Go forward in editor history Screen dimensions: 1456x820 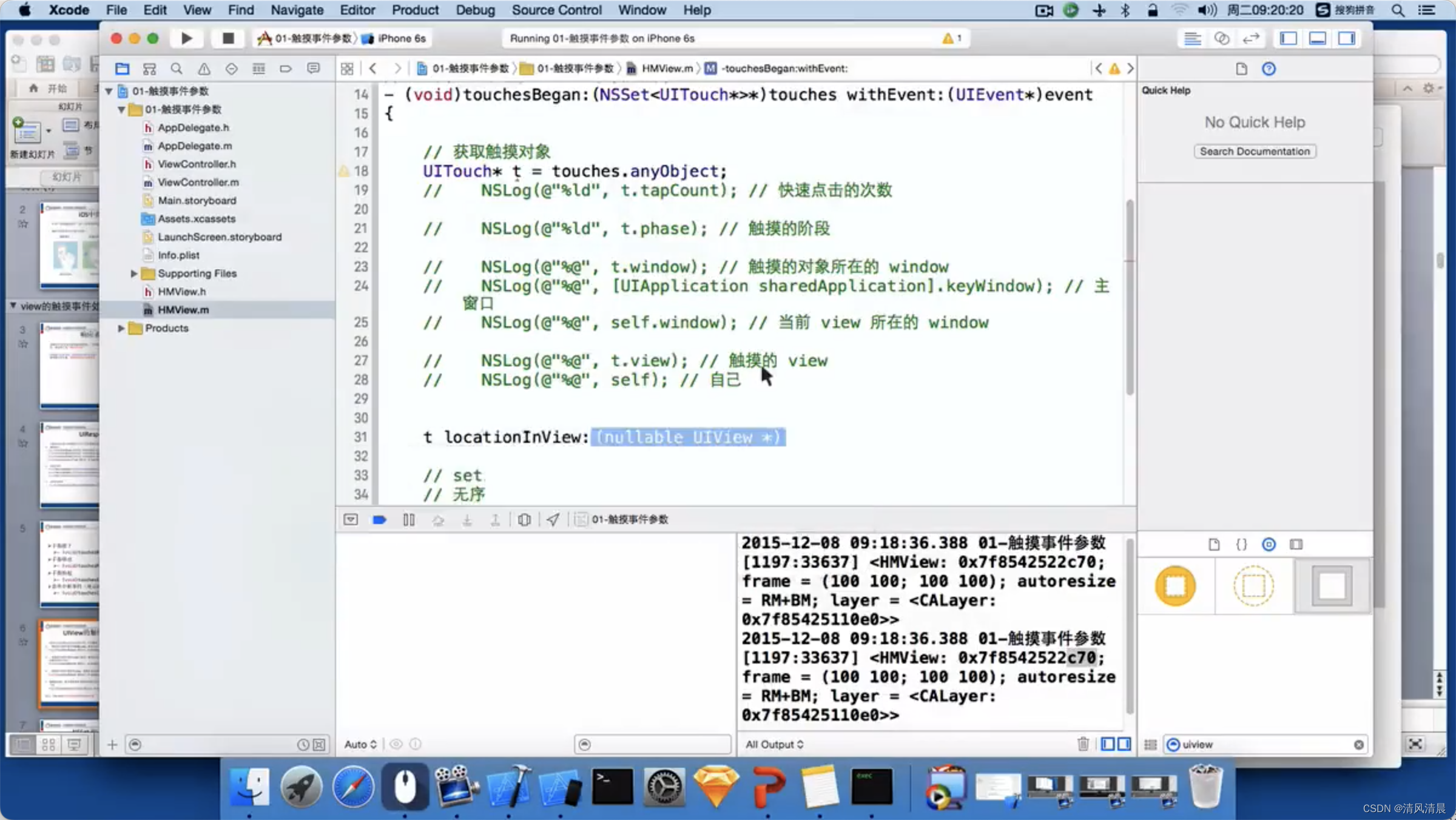pos(397,69)
